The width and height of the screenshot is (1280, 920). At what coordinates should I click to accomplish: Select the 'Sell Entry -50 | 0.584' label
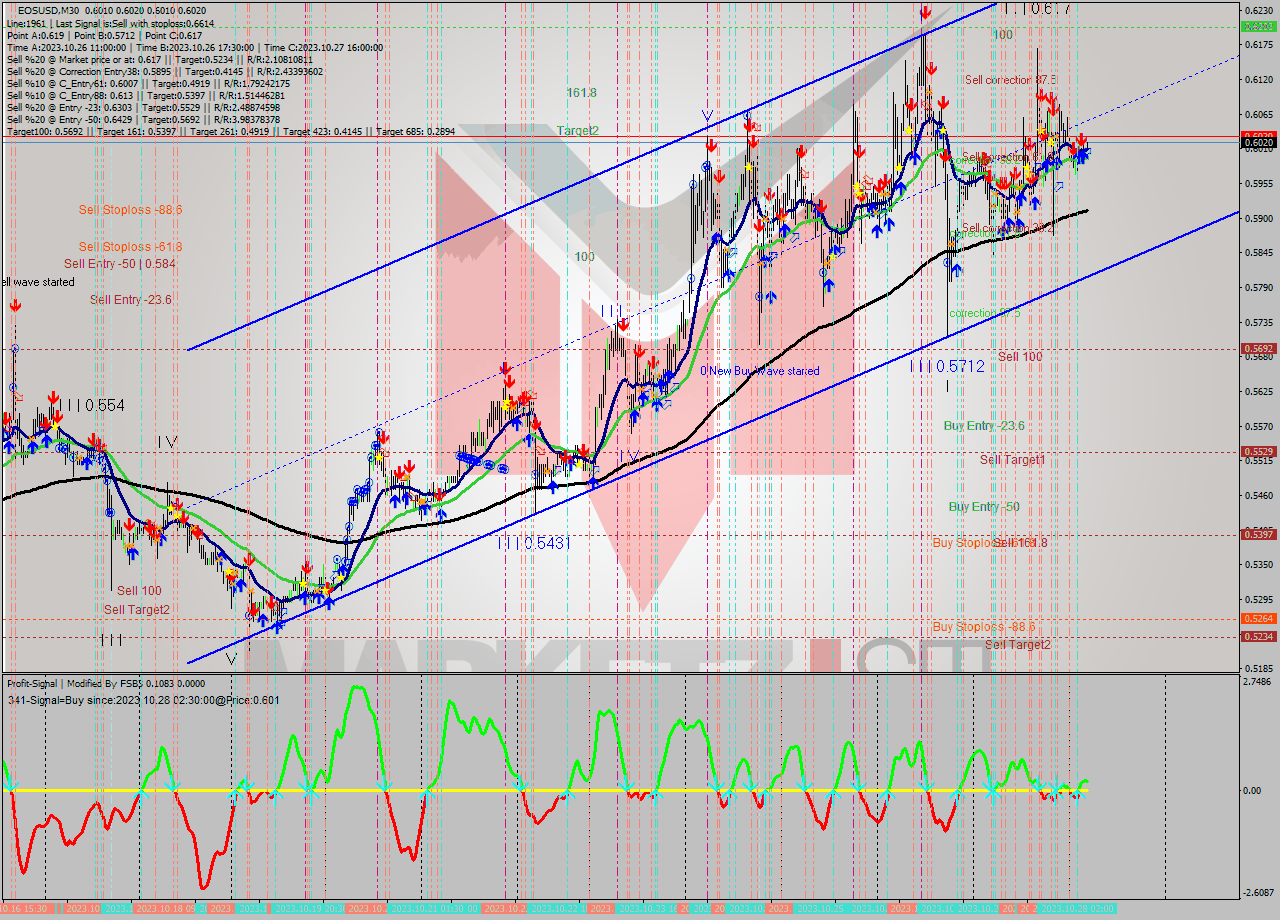point(120,264)
